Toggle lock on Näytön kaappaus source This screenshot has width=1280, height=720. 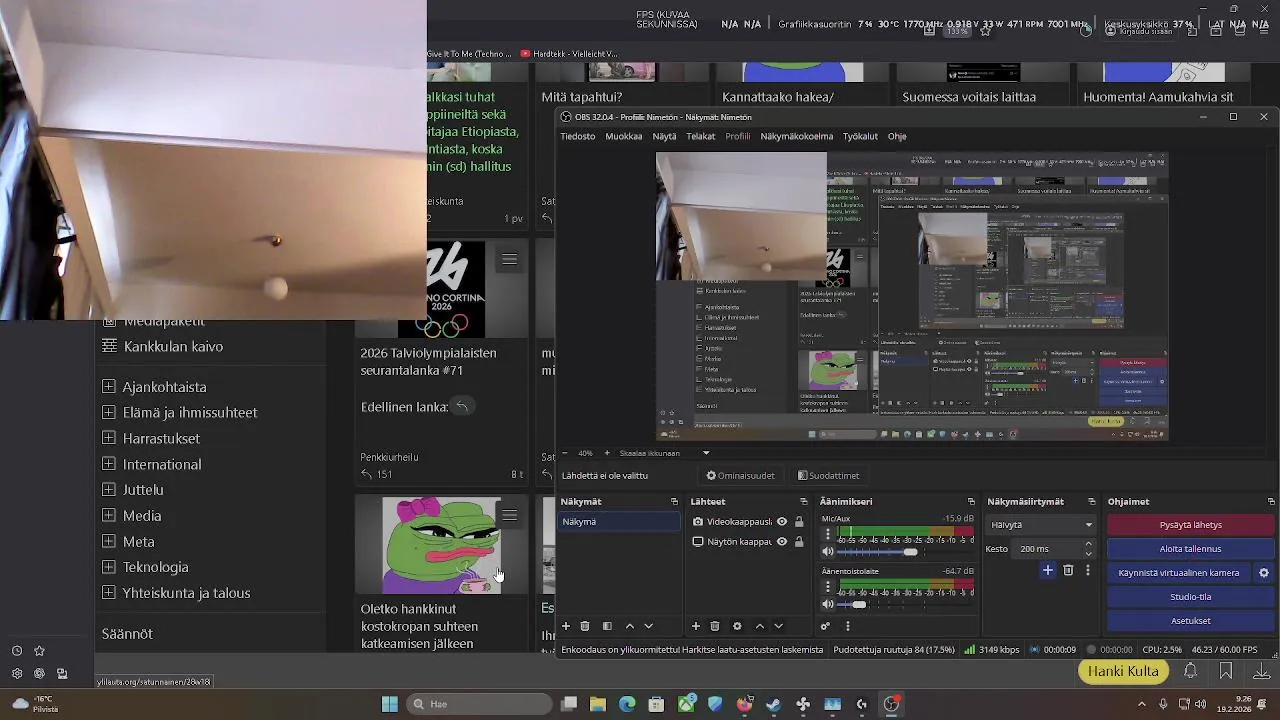[799, 542]
